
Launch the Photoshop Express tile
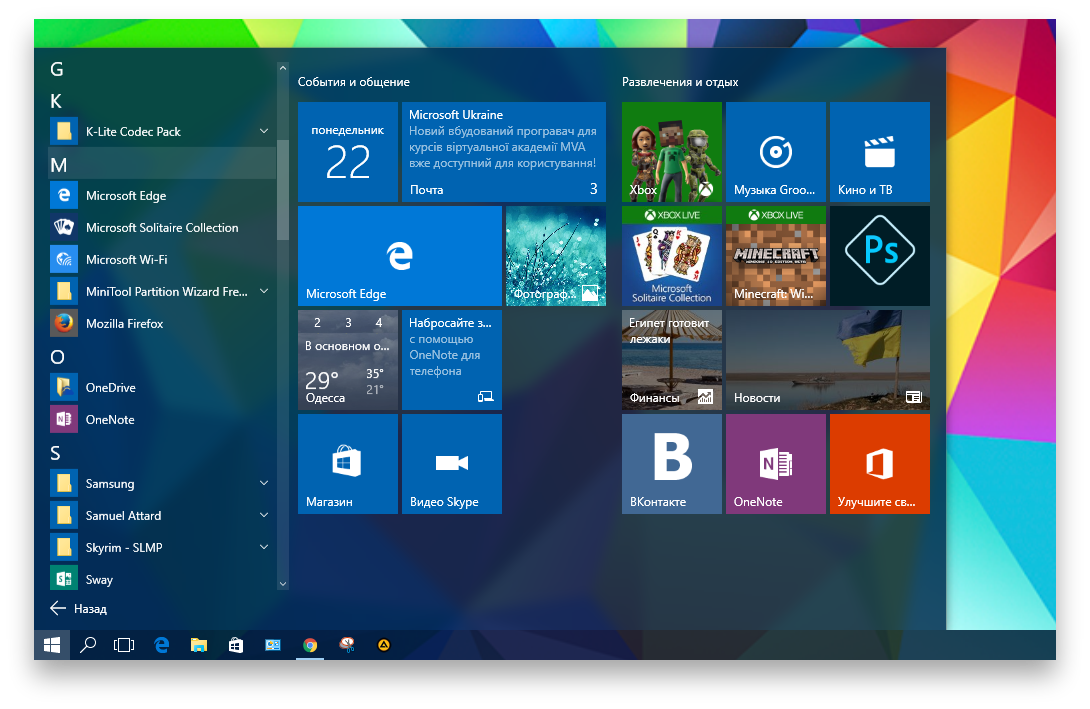coord(879,256)
